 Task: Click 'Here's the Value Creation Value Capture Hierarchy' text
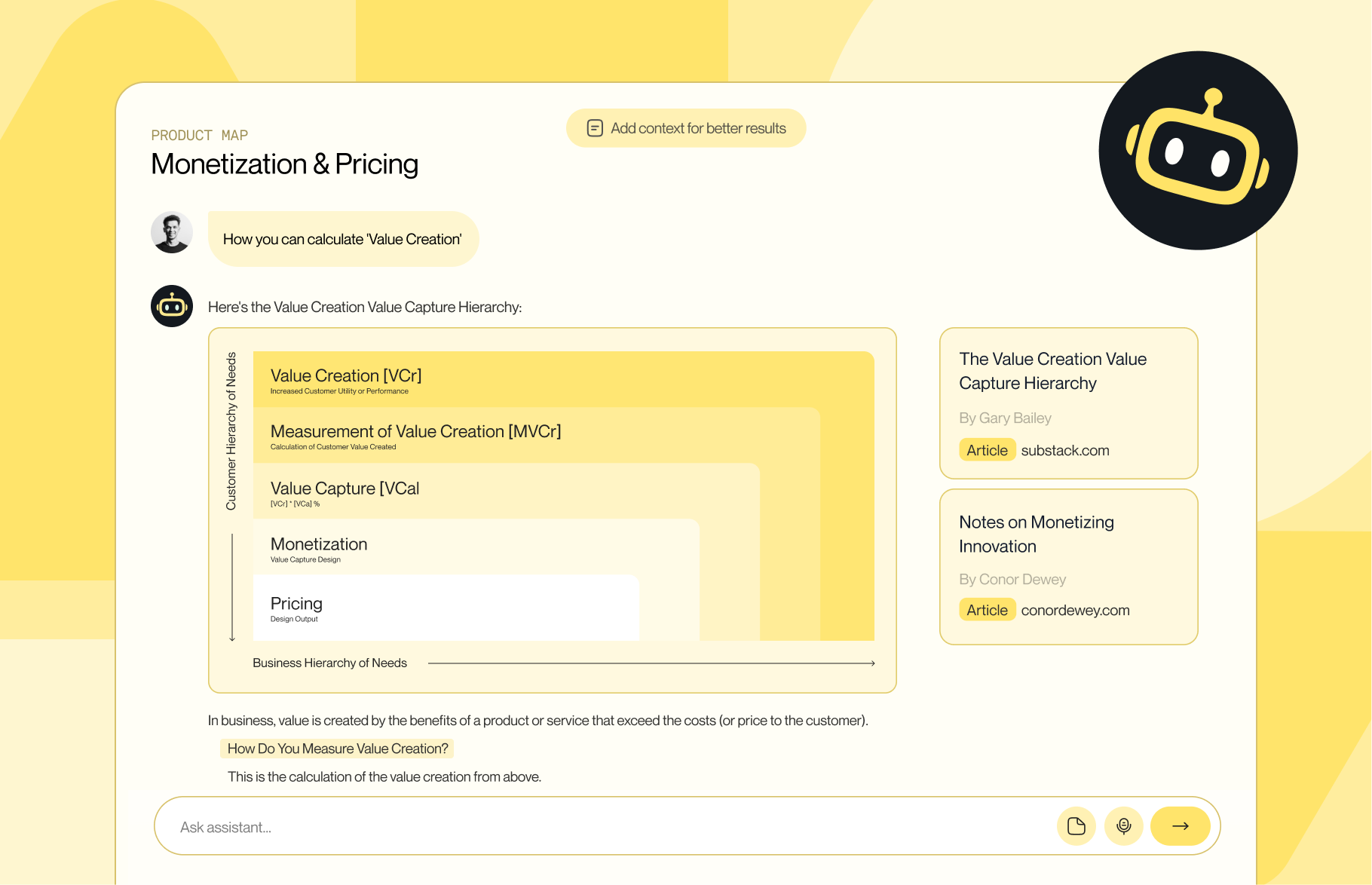tap(365, 307)
